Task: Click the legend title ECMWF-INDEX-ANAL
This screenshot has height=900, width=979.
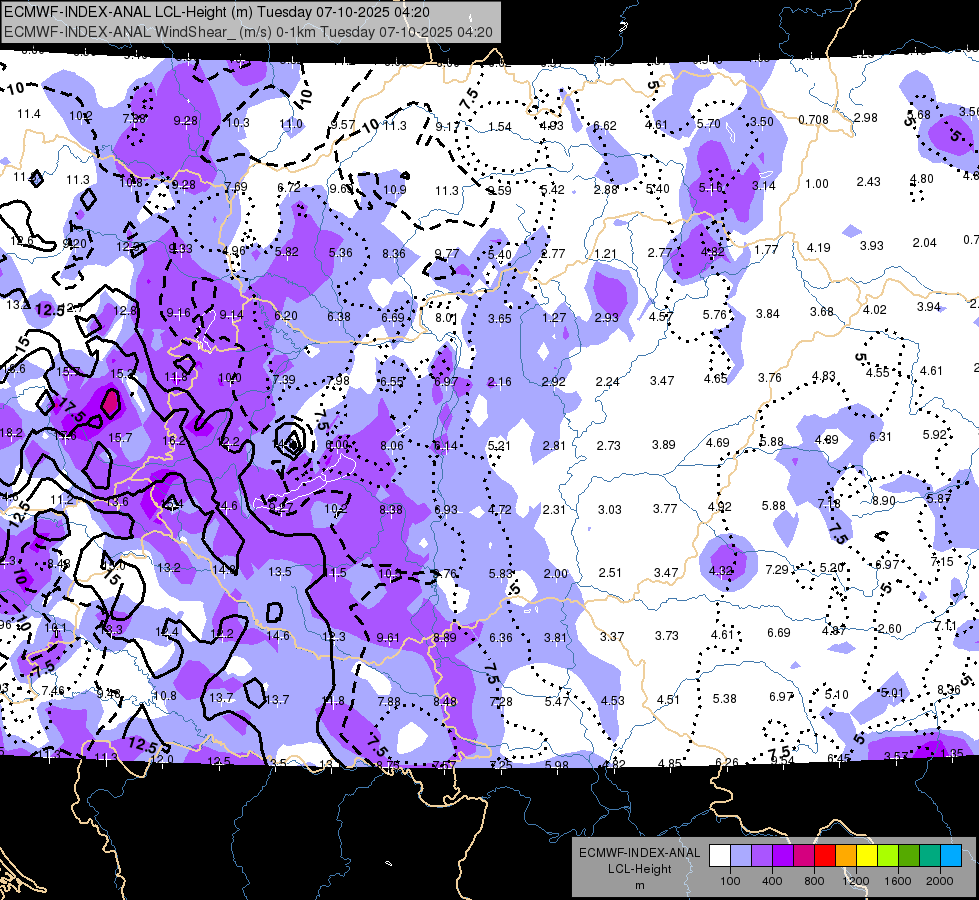Action: click(639, 853)
